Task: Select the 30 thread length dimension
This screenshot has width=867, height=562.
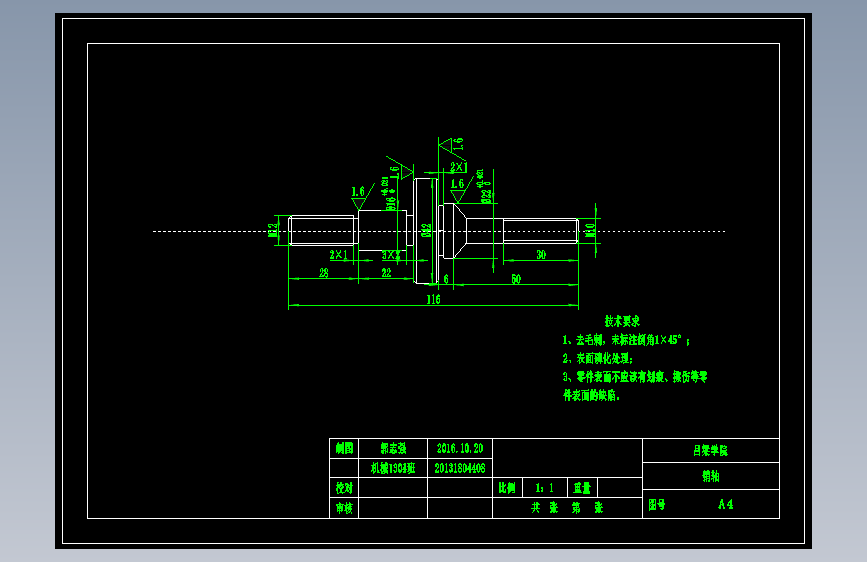Action: pyautogui.click(x=541, y=254)
